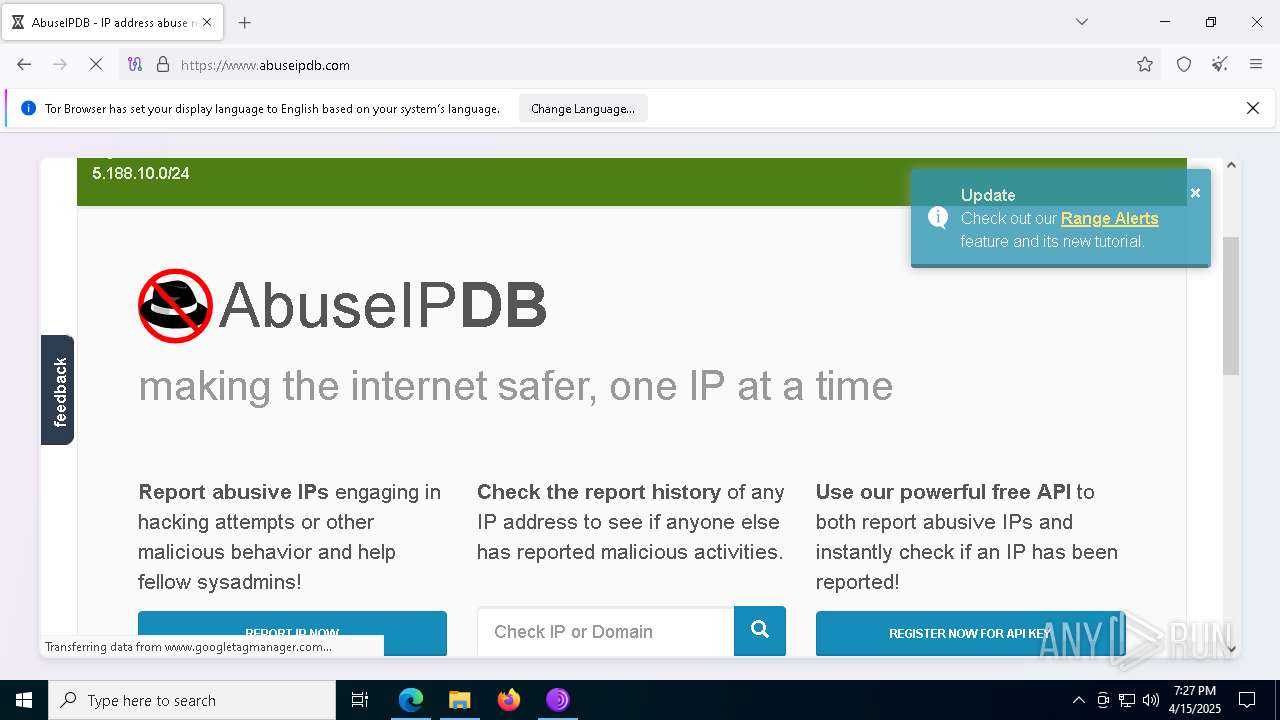Click the New Identity broom icon
Image resolution: width=1280 pixels, height=720 pixels.
tap(1220, 65)
